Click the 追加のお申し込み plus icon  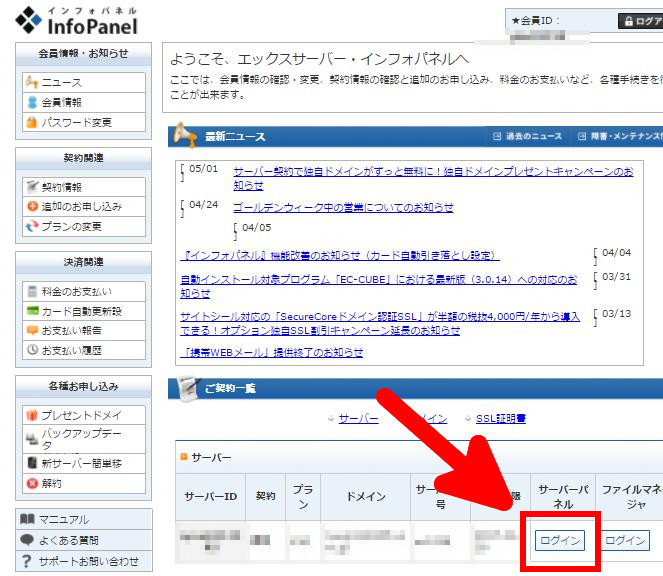[32, 206]
